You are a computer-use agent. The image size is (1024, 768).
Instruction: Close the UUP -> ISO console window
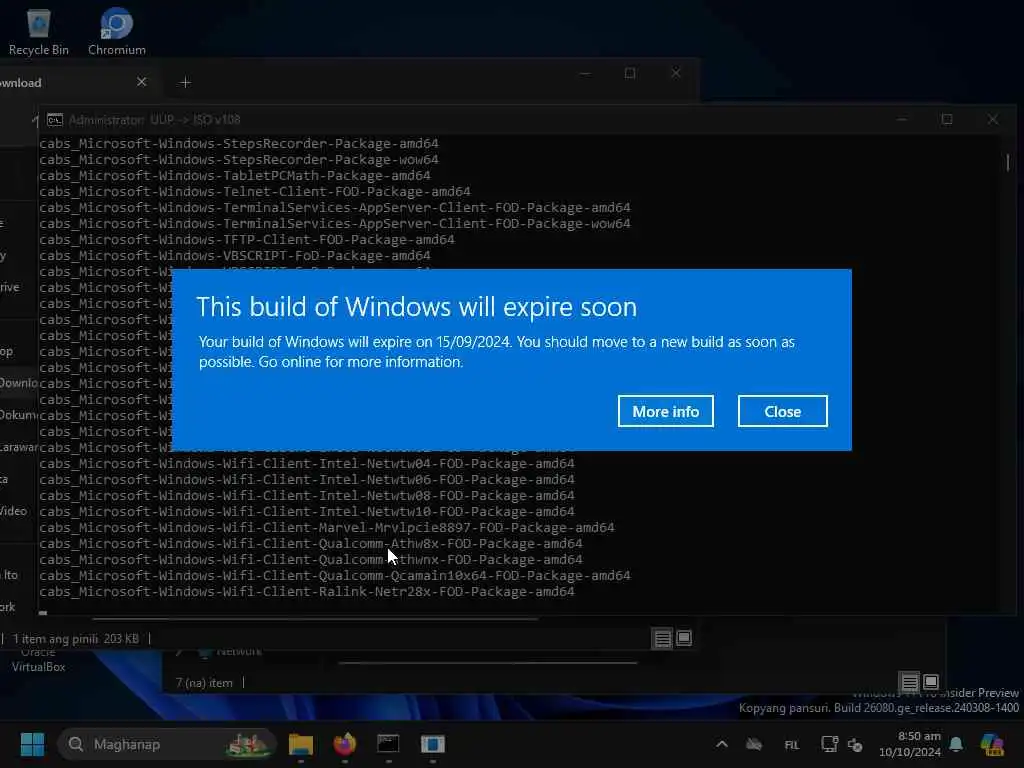tap(993, 120)
